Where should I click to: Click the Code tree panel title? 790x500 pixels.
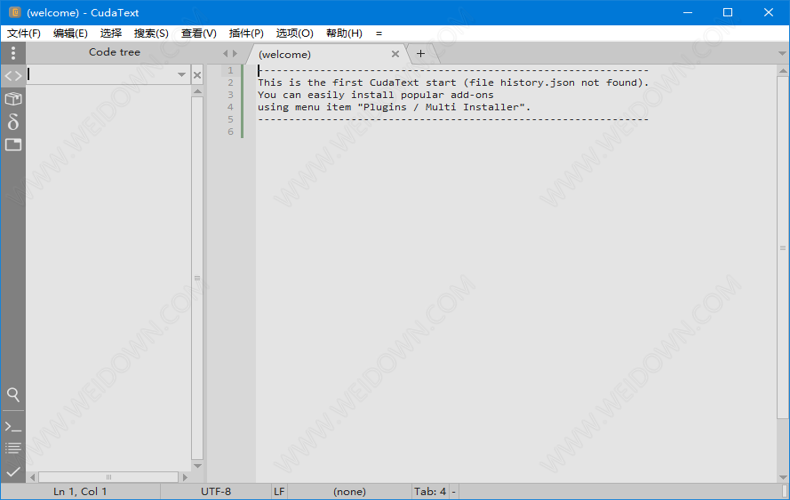click(115, 52)
